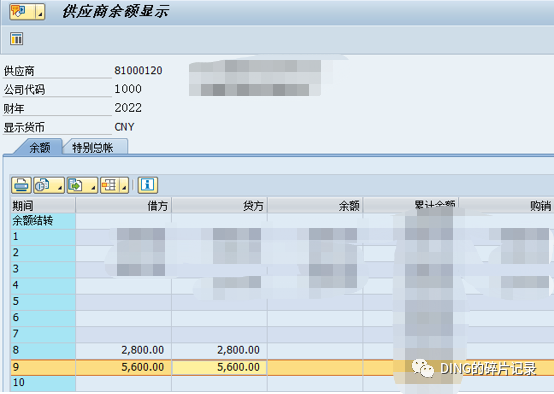Click the 借方 column header
Screen dimensions: 554x394
[x=123, y=205]
